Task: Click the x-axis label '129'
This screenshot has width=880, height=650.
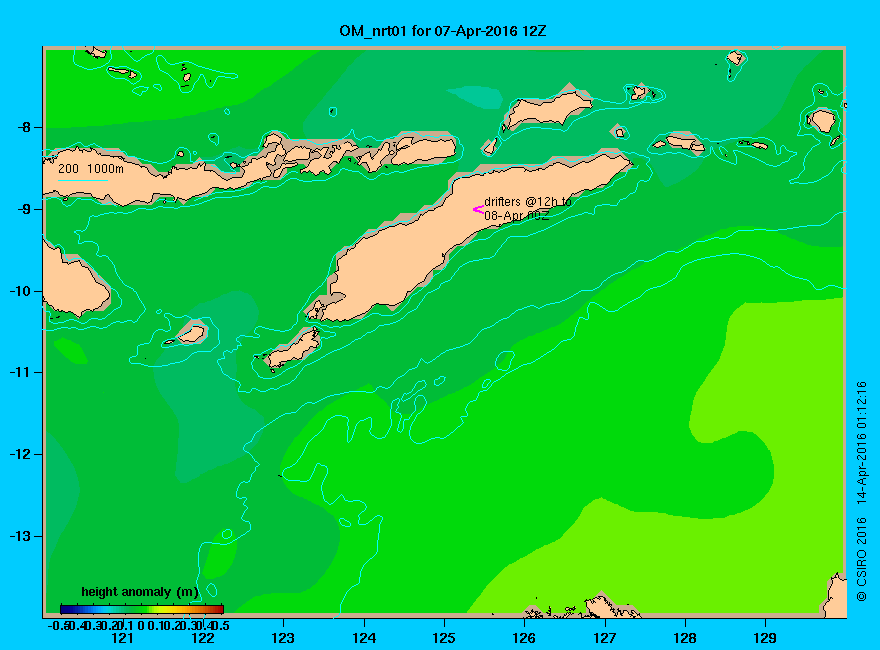Action: (765, 638)
